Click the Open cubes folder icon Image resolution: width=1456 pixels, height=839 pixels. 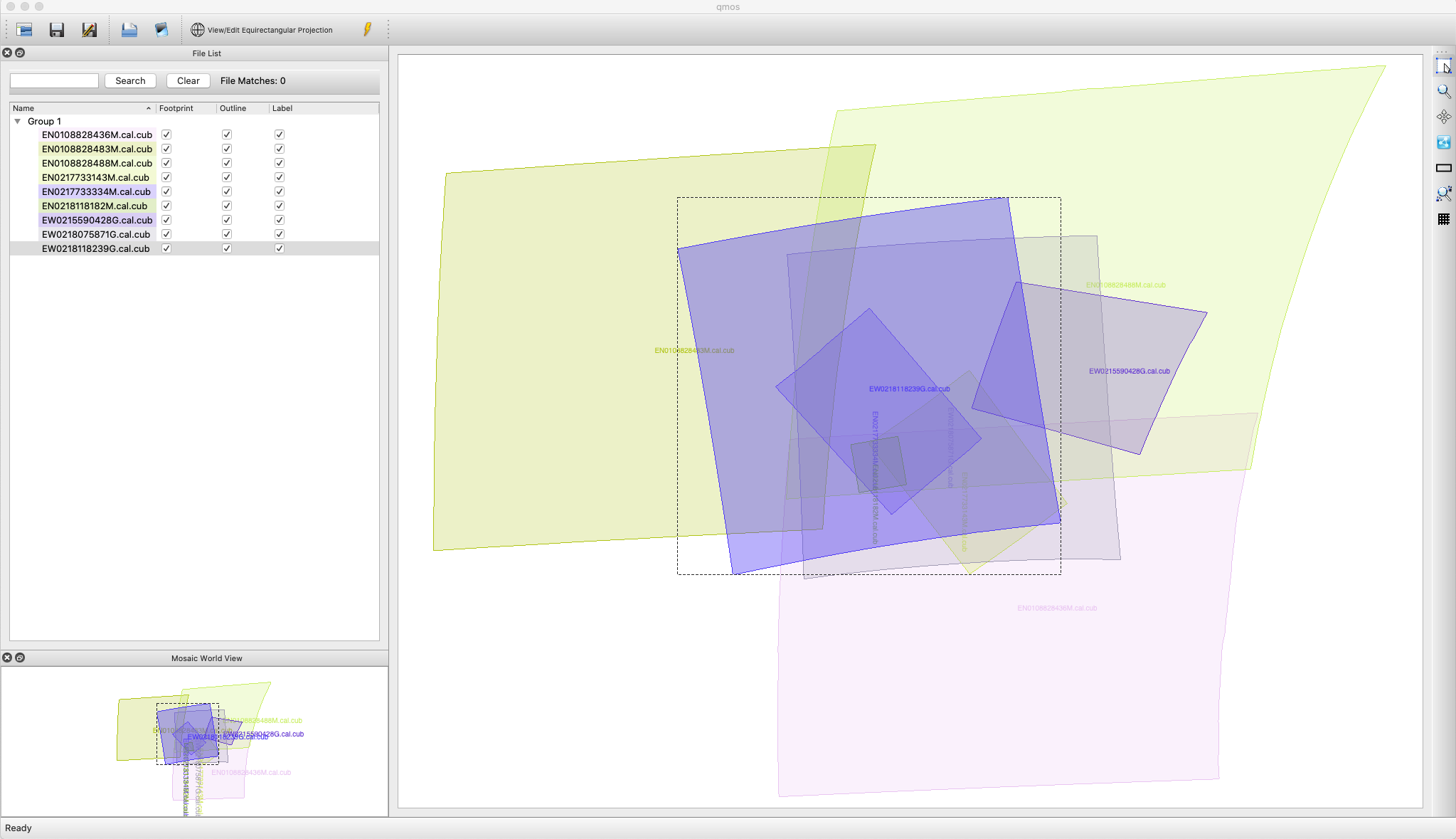pos(25,30)
